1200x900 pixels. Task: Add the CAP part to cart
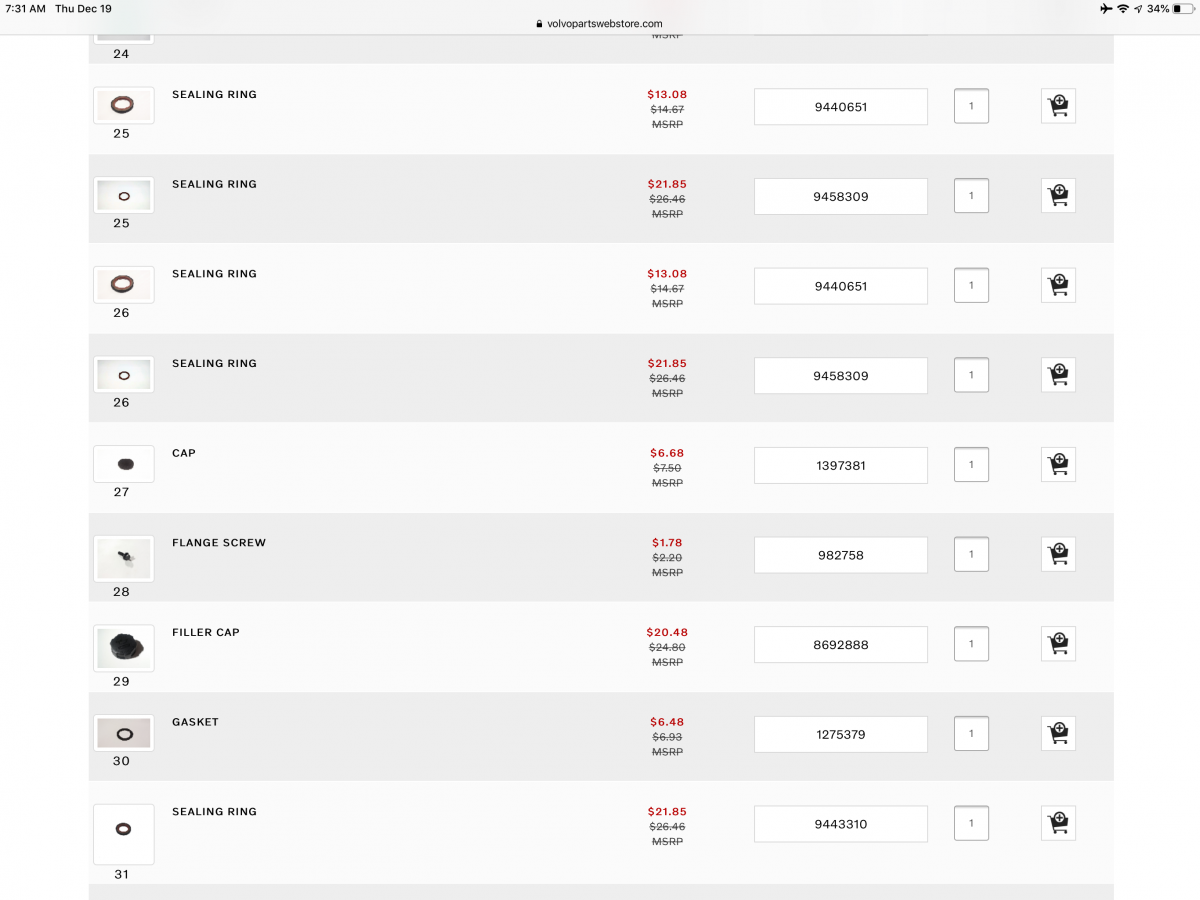click(x=1058, y=464)
